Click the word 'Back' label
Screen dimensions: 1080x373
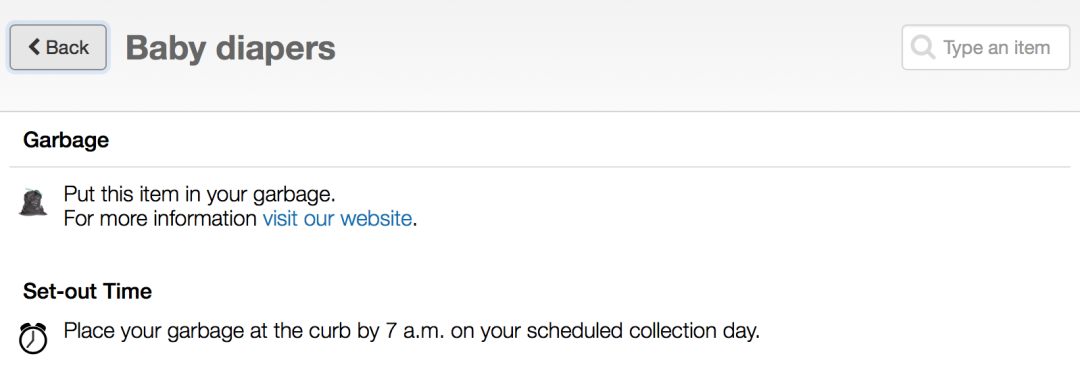pyautogui.click(x=68, y=47)
